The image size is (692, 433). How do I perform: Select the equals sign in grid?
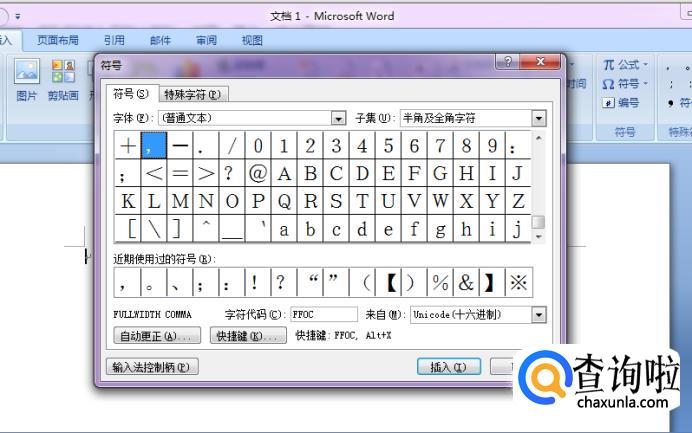(180, 173)
